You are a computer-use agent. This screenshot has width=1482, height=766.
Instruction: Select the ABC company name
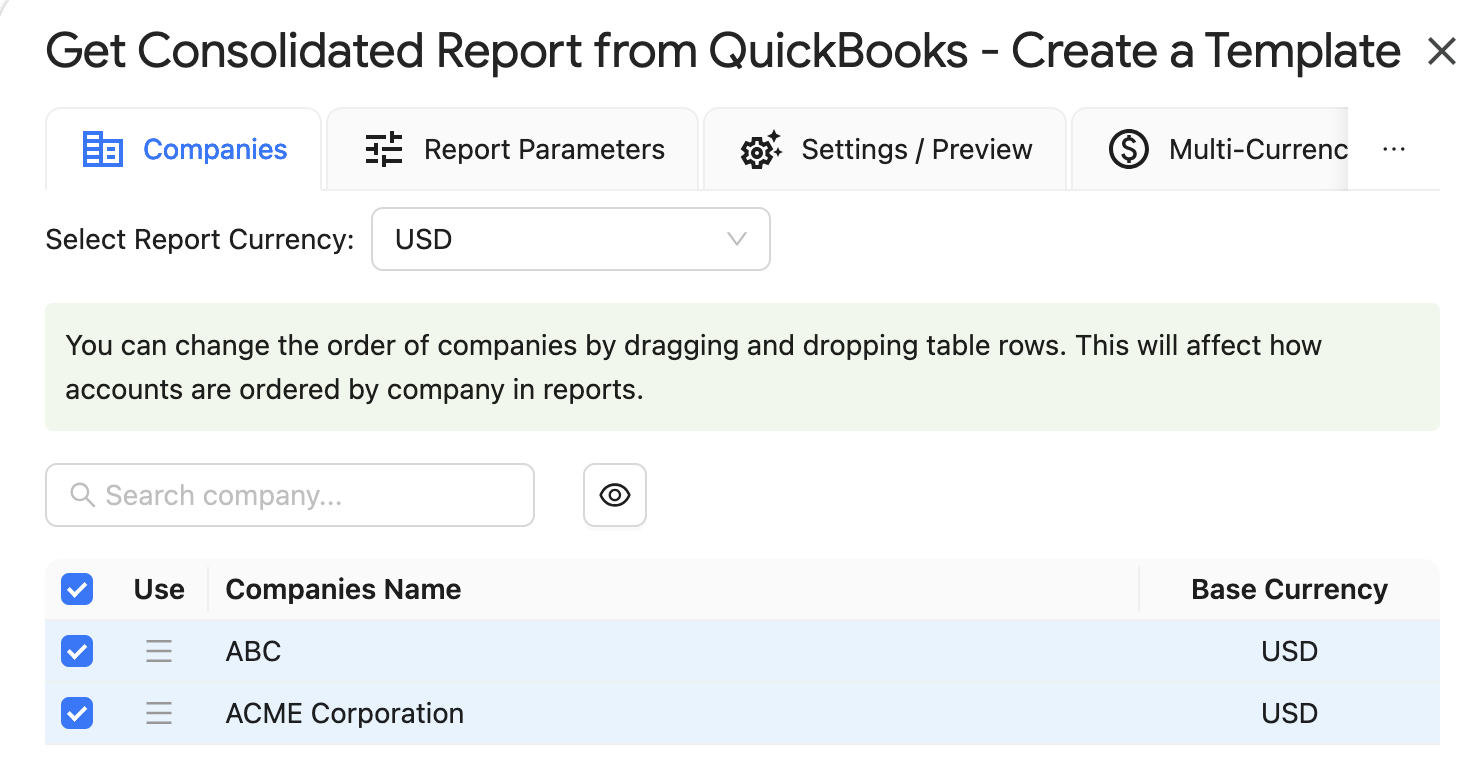[x=253, y=652]
